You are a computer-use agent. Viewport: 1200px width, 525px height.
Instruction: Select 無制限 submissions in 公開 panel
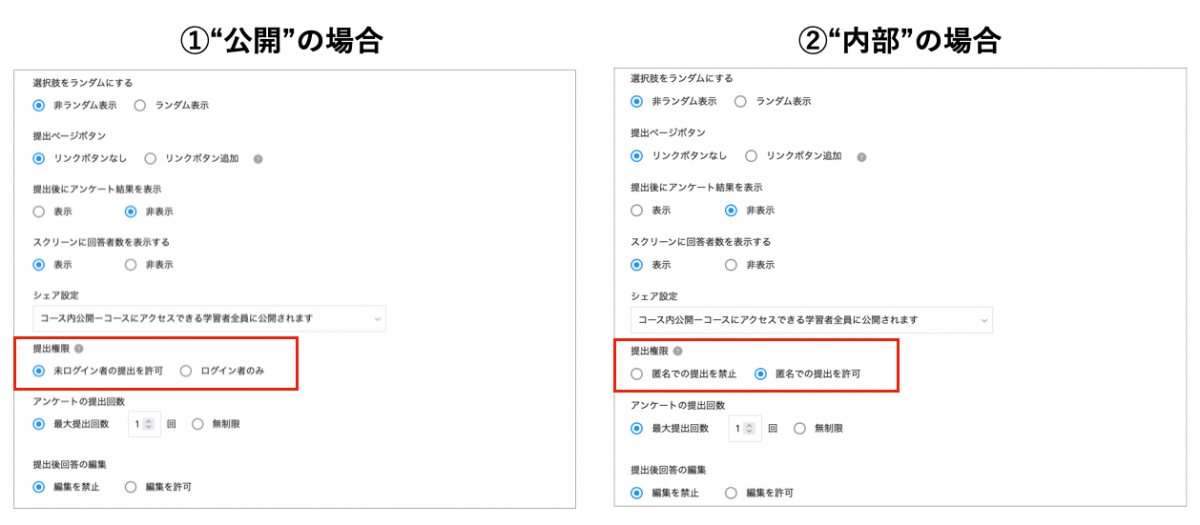197,424
